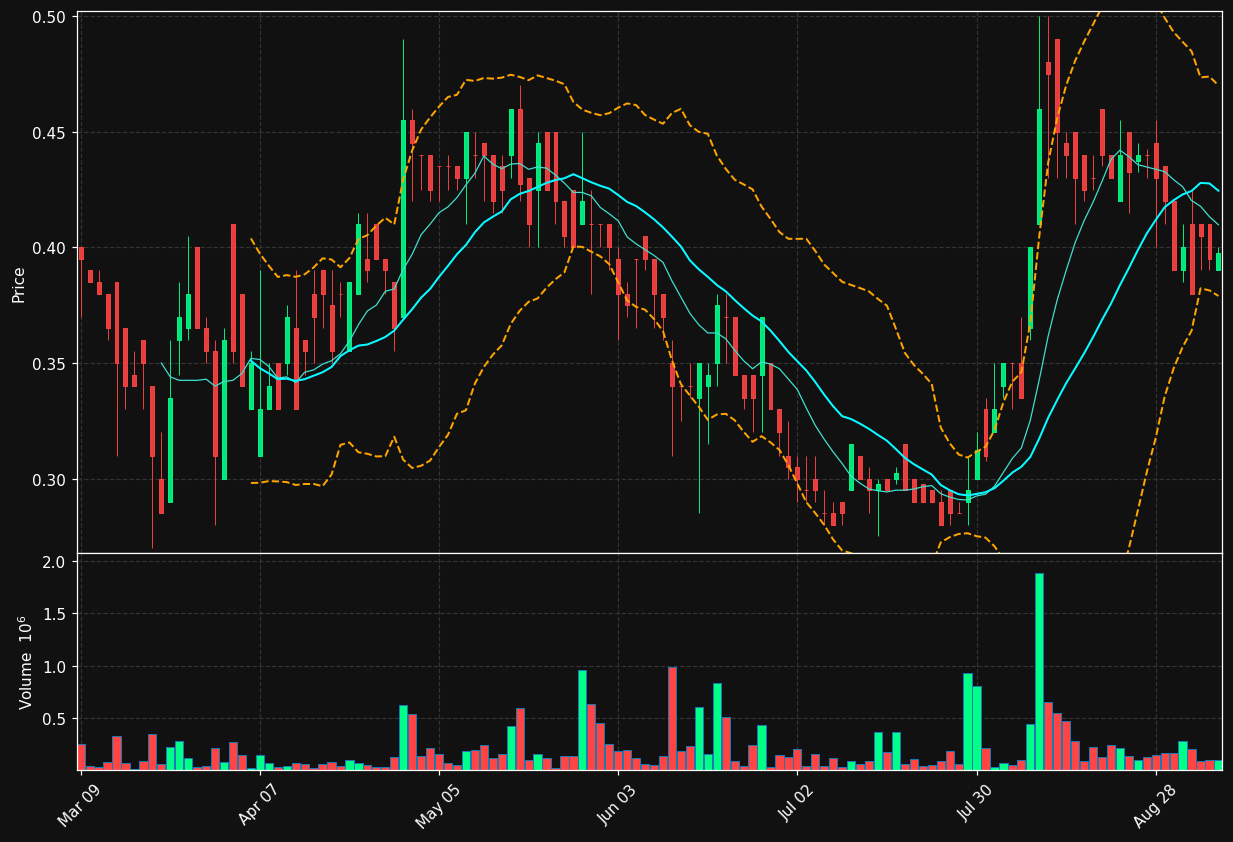Click the 0.45 price axis label
This screenshot has width=1233, height=842.
49,133
